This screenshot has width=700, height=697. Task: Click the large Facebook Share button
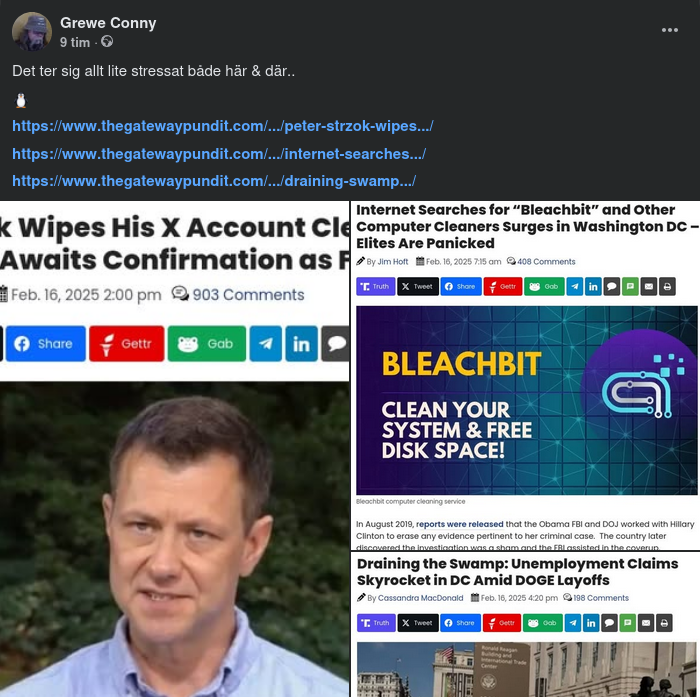click(x=46, y=343)
